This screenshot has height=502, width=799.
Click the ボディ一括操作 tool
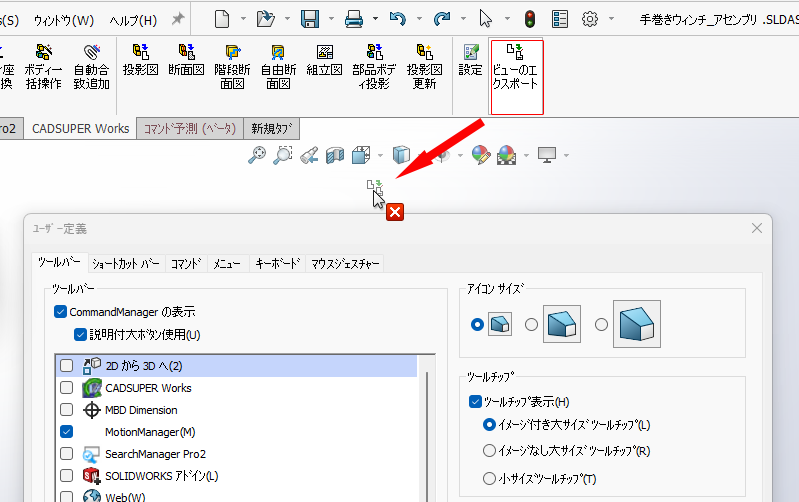click(43, 67)
